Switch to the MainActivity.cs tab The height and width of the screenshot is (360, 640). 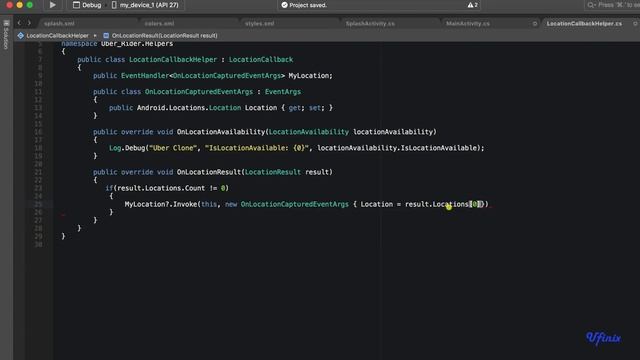click(x=468, y=24)
